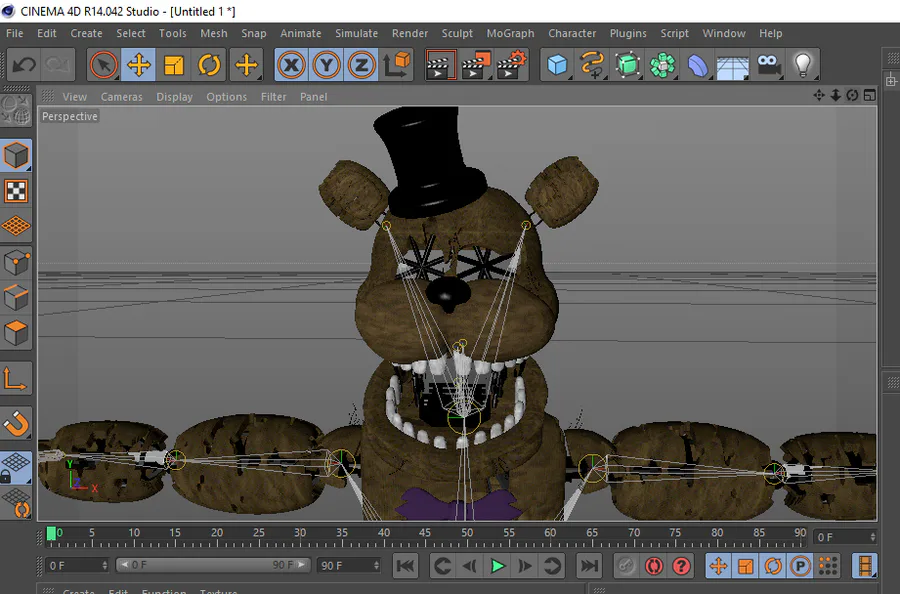Enable Axis mode L-shaped icon
This screenshot has width=900, height=594.
(16, 379)
